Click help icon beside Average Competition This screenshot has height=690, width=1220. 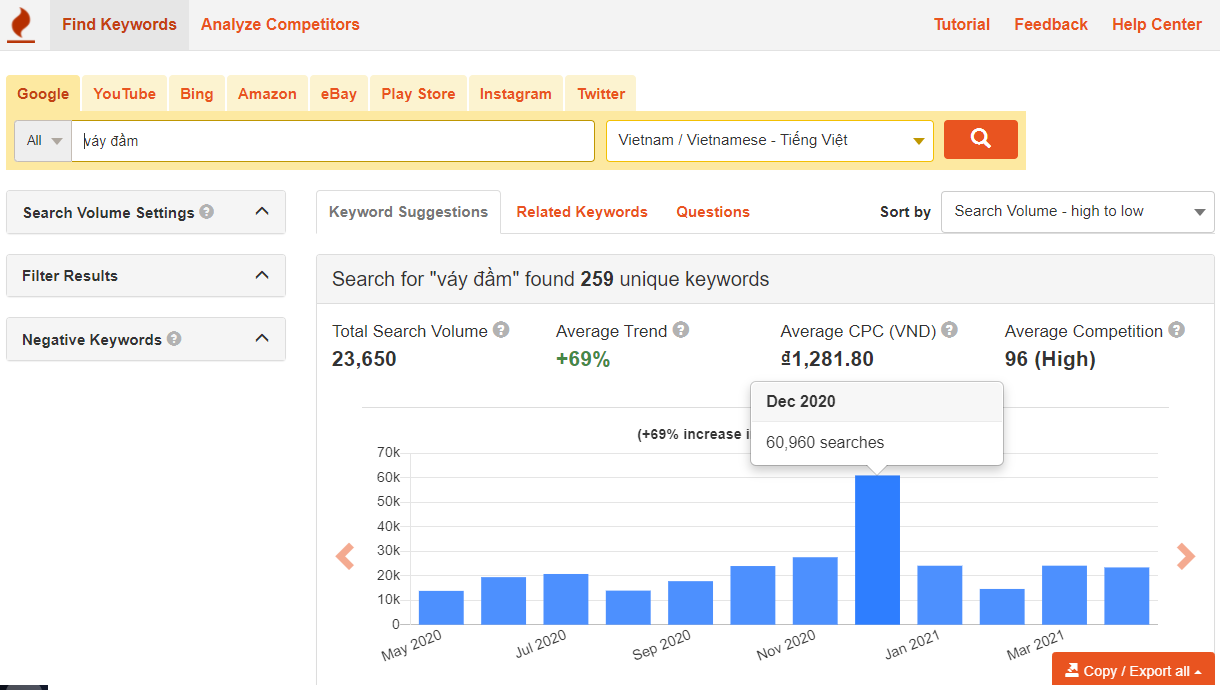point(1177,330)
